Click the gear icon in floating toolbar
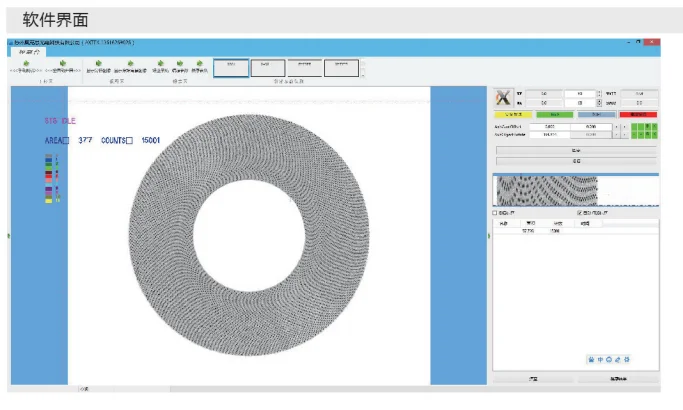This screenshot has width=683, height=410. (627, 360)
